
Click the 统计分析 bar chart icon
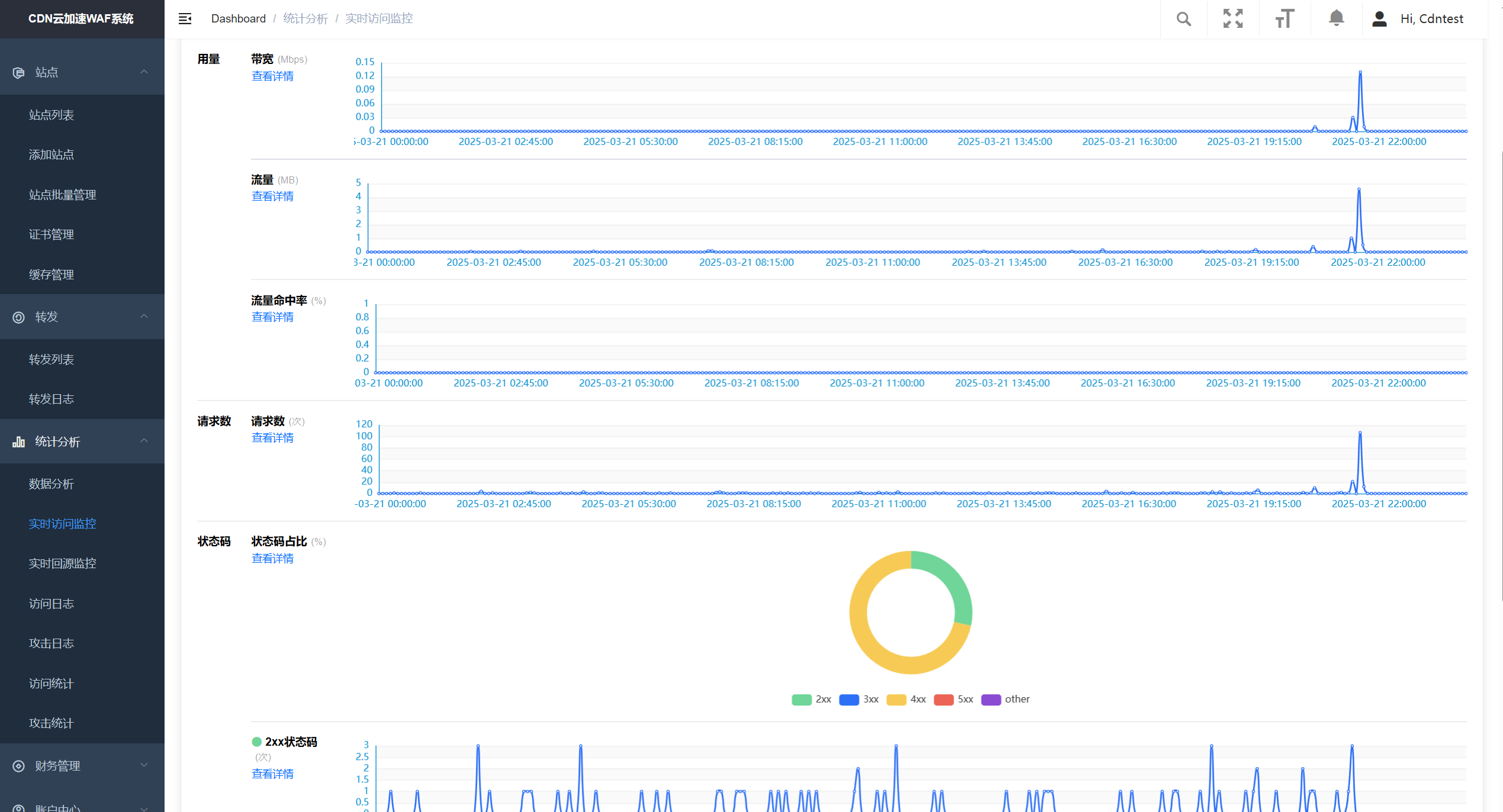point(19,442)
